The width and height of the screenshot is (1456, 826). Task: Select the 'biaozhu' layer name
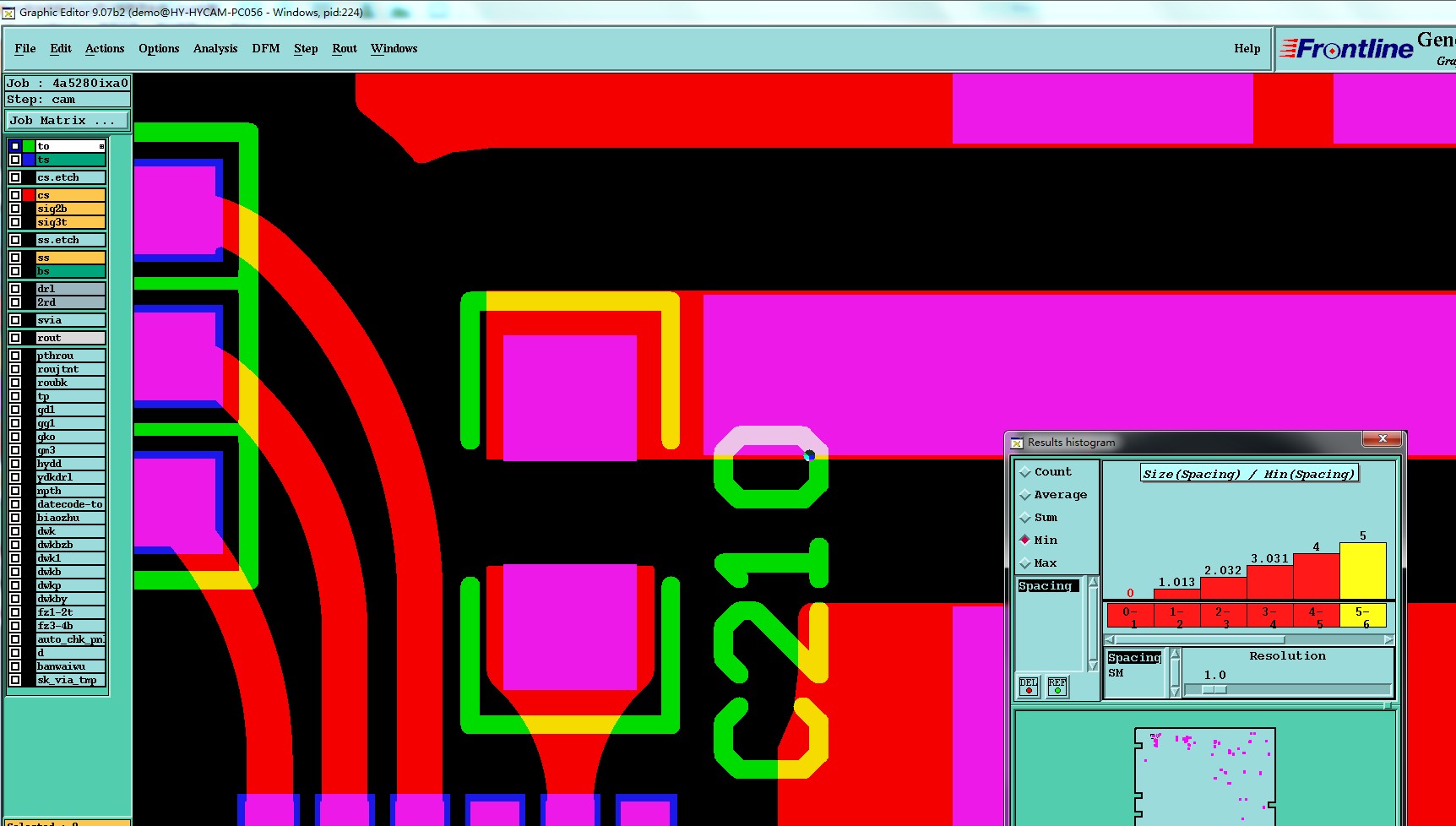70,518
